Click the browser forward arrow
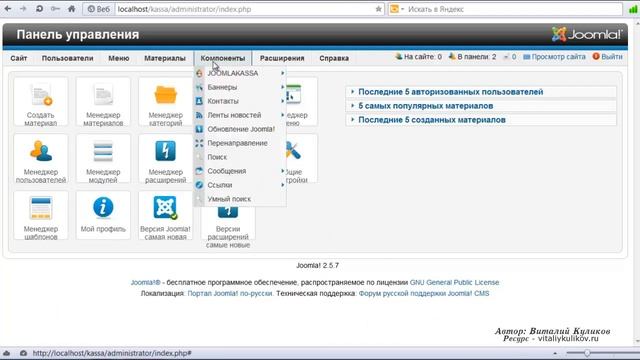The image size is (640, 360). pos(23,9)
